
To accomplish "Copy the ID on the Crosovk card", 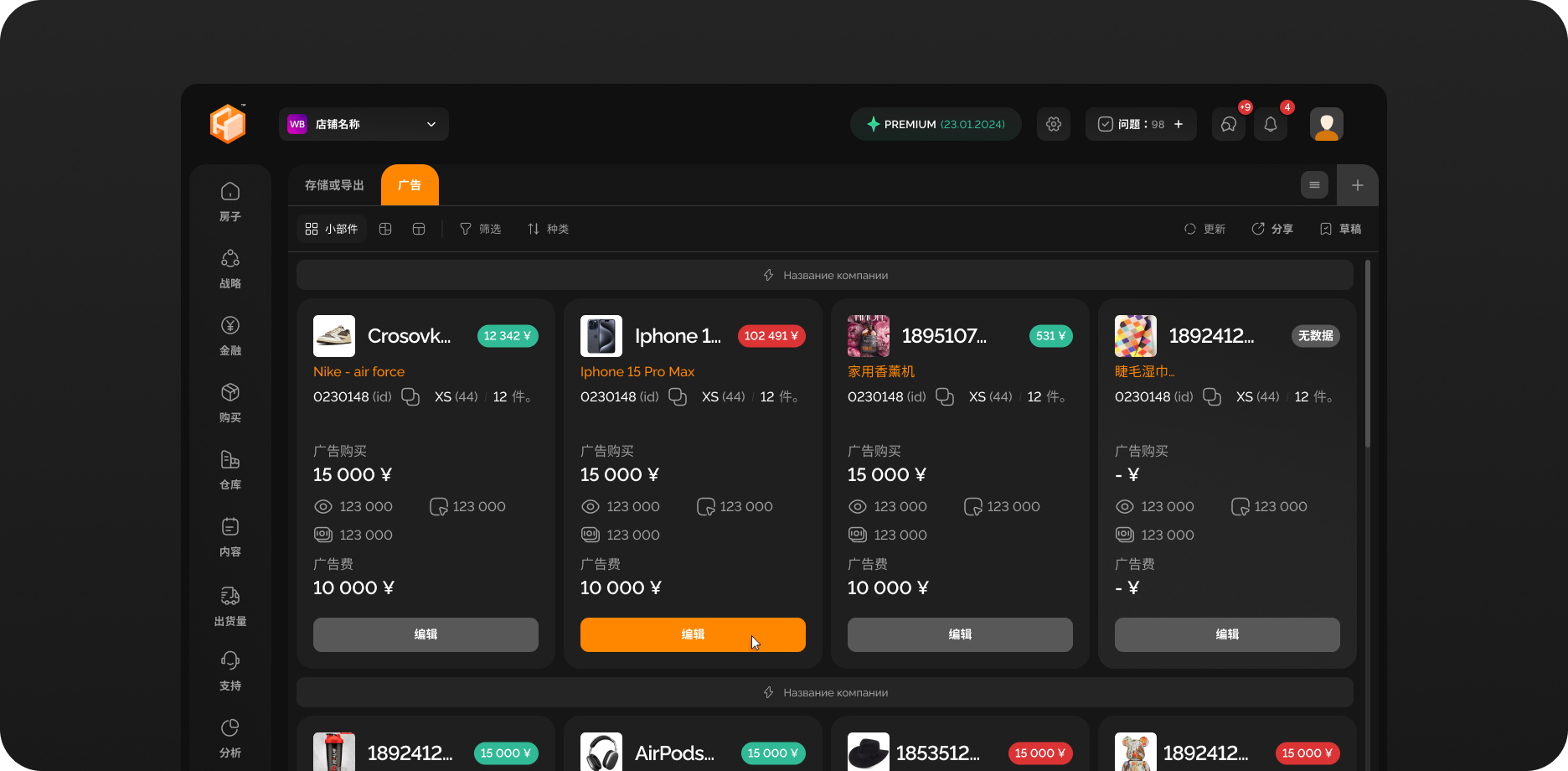I will pyautogui.click(x=410, y=396).
